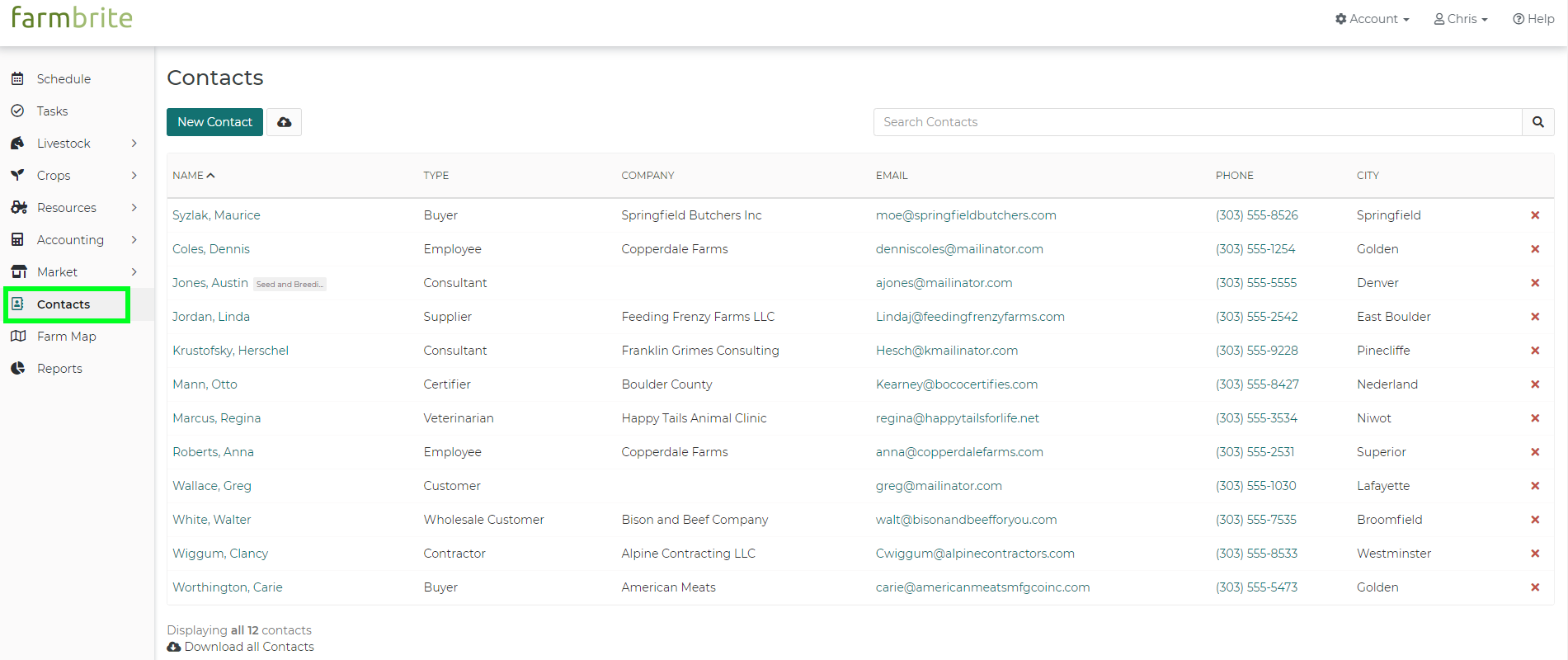Open Marcus, Regina contact record
Screen dimensions: 1568x660
pos(217,418)
